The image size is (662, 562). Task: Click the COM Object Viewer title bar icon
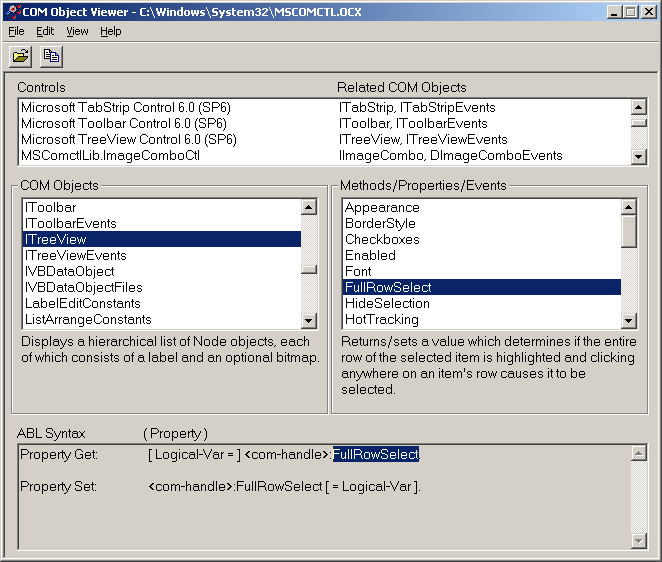14,11
